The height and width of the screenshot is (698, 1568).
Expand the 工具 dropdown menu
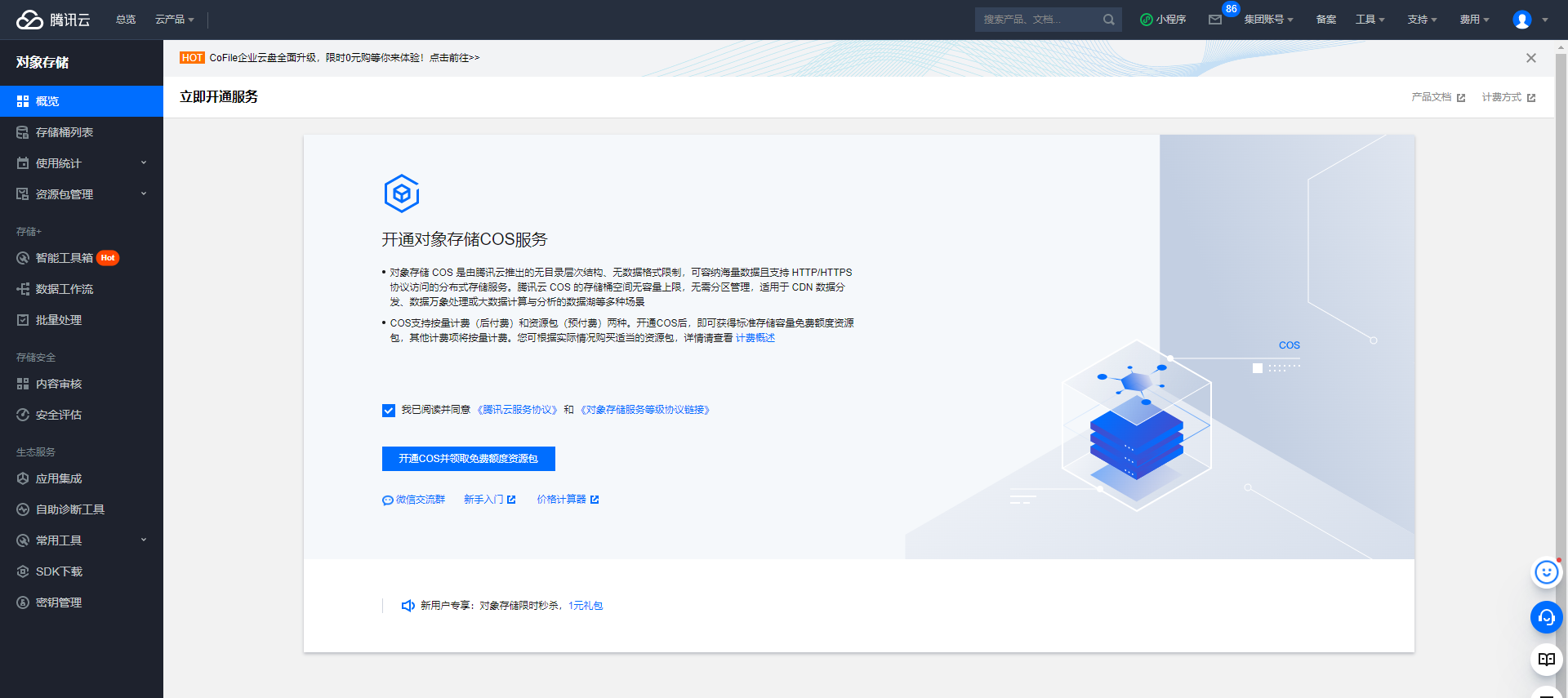click(1370, 20)
